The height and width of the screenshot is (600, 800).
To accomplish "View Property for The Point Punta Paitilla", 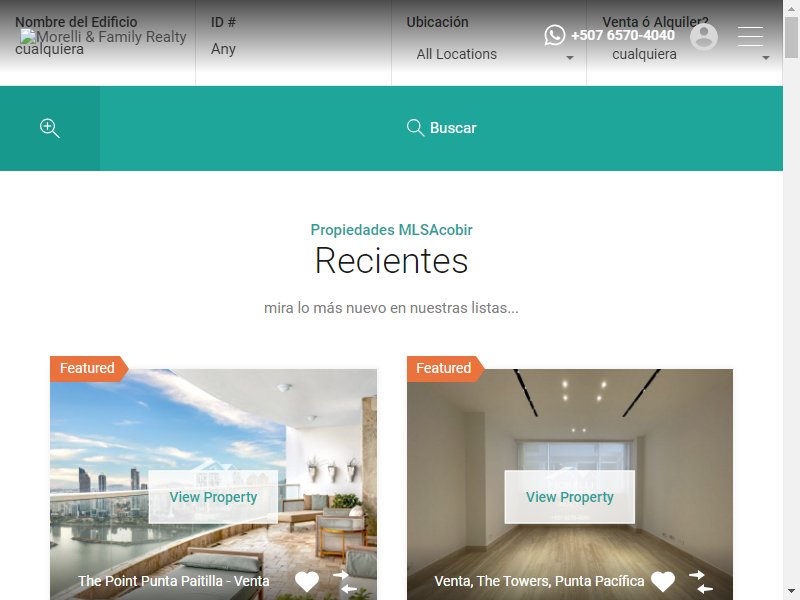I will pos(213,497).
